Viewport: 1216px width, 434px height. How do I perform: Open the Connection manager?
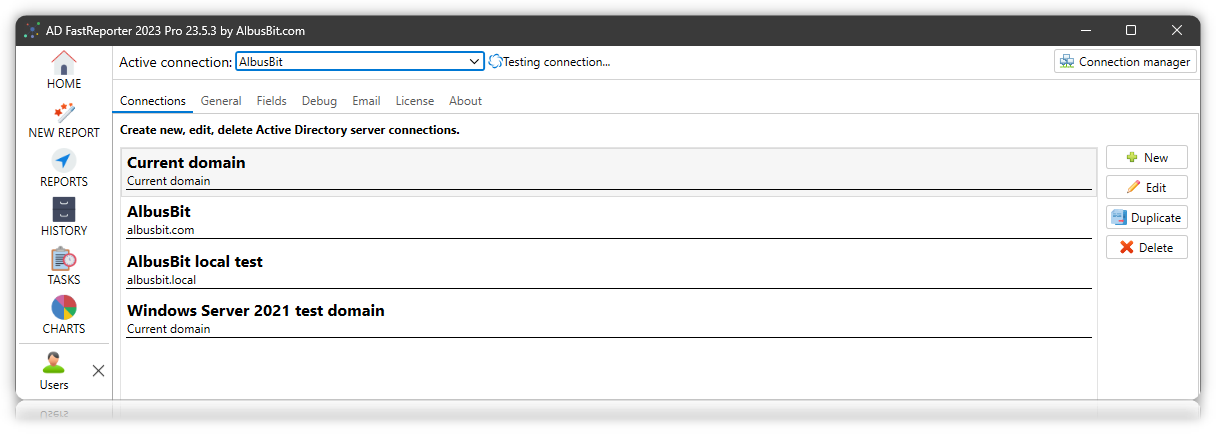point(1125,62)
